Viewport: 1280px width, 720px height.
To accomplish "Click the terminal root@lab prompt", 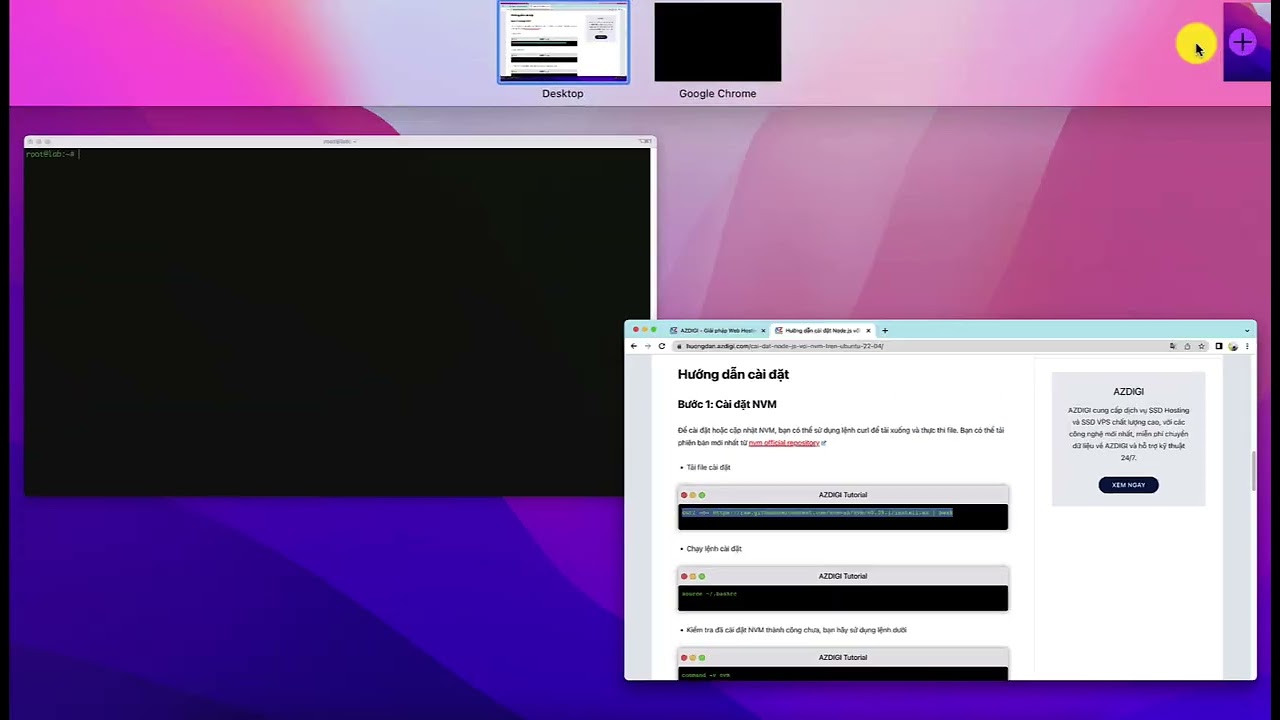I will coord(50,154).
